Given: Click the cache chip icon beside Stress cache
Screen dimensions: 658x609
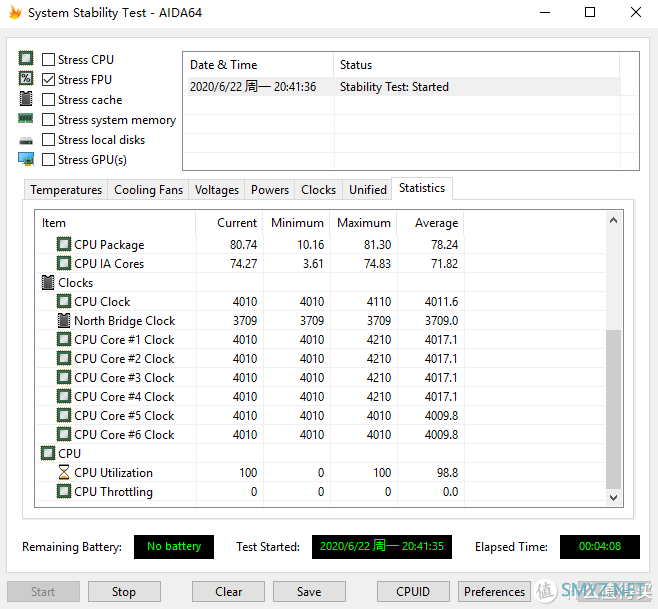Looking at the screenshot, I should 26,99.
